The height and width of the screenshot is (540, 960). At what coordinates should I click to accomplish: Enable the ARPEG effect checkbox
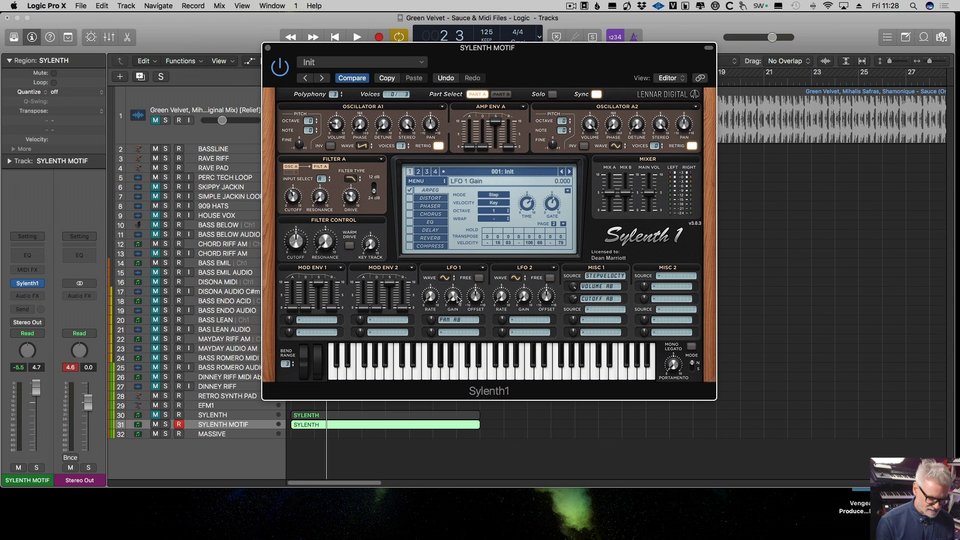(410, 190)
